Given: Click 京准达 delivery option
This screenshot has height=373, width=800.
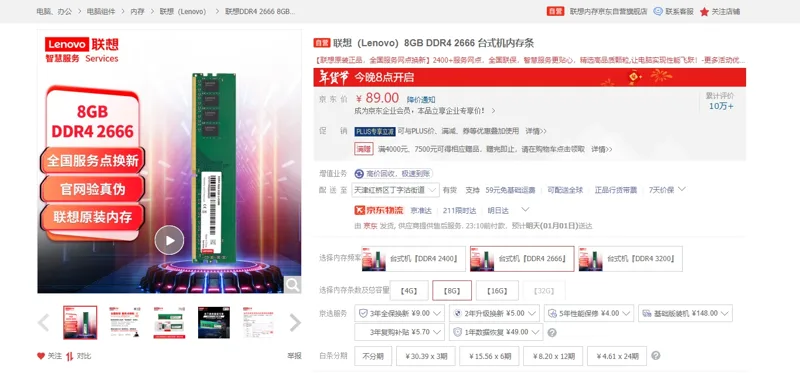Looking at the screenshot, I should tap(421, 210).
